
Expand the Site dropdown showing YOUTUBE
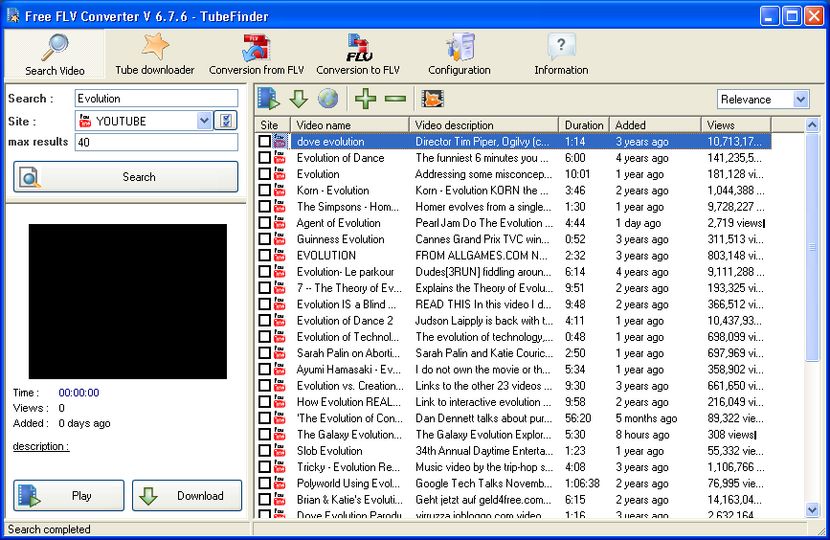tap(204, 121)
